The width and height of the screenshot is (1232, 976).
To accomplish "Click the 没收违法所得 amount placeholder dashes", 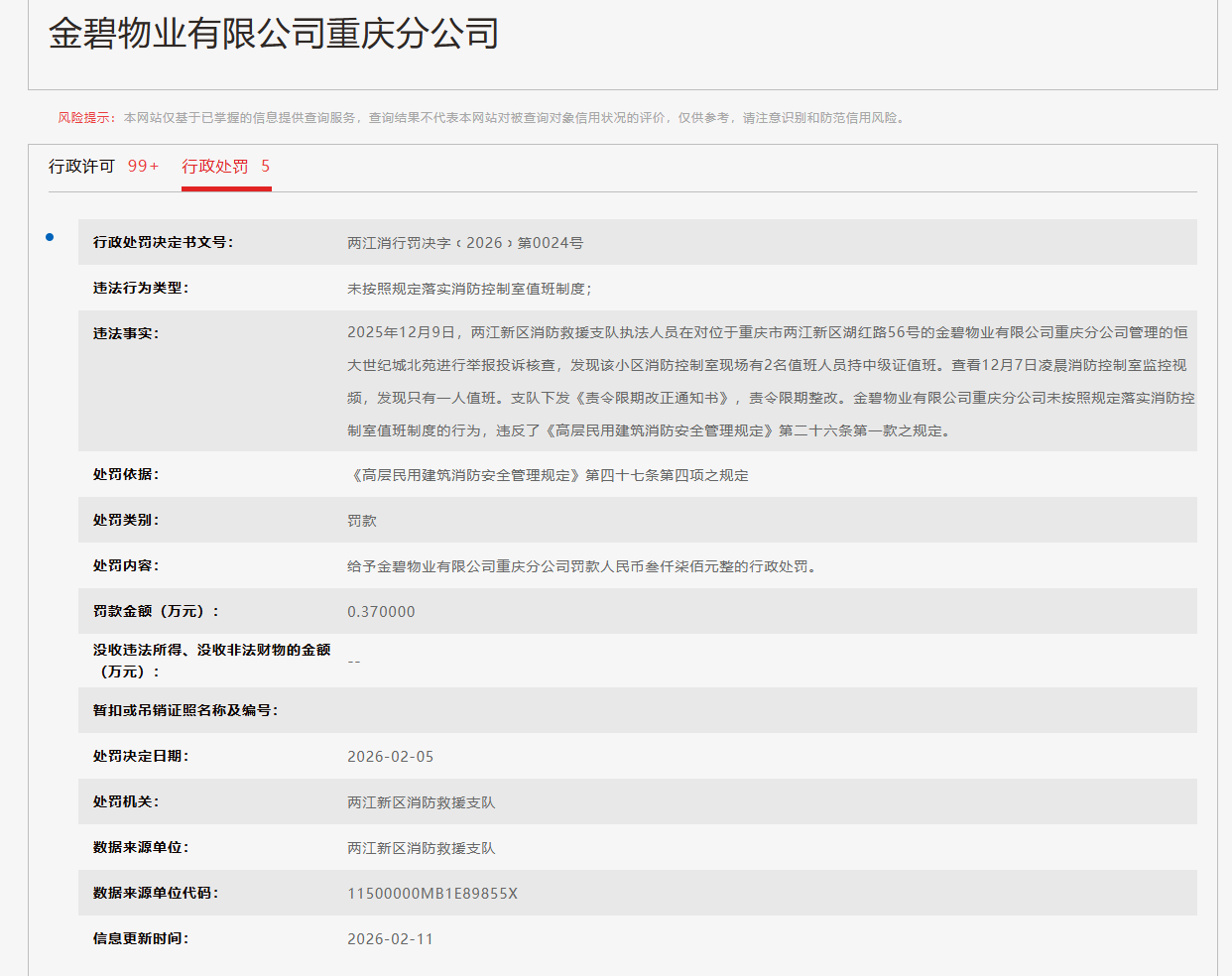I will coord(354,662).
